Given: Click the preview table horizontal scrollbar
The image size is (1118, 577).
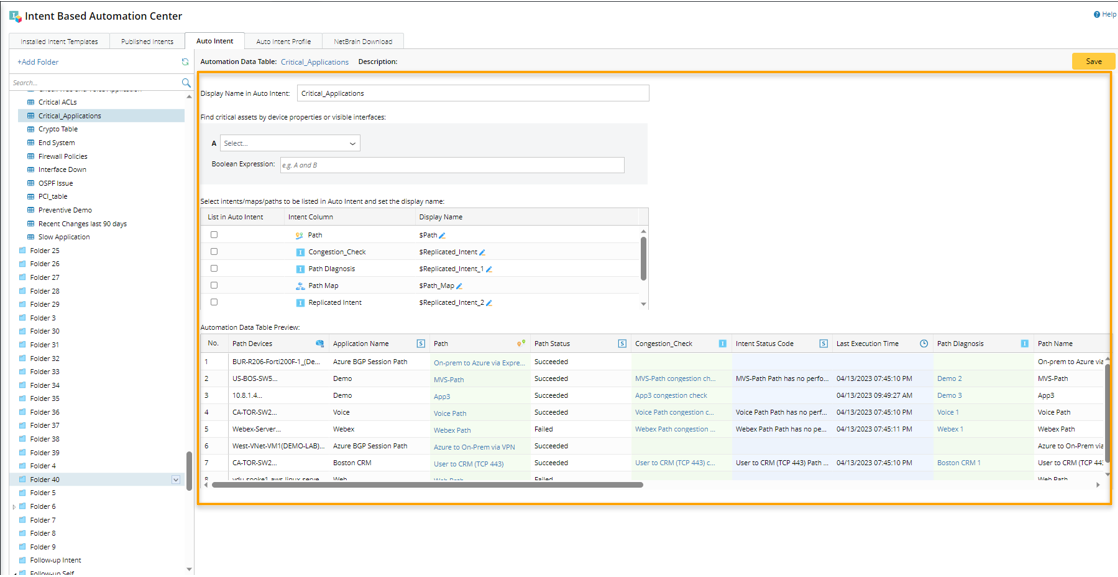Looking at the screenshot, I should [x=430, y=485].
